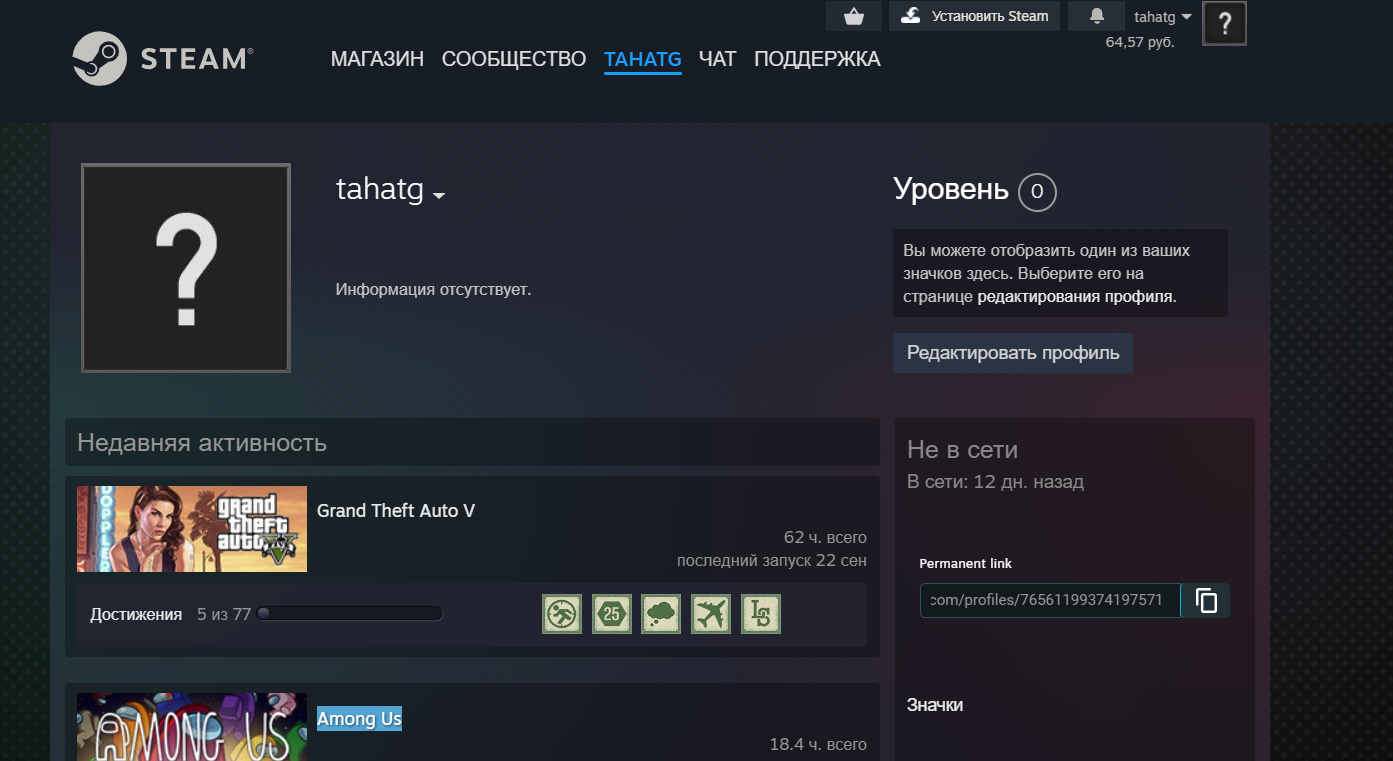Click the GTA V achievements progress bar

[349, 614]
